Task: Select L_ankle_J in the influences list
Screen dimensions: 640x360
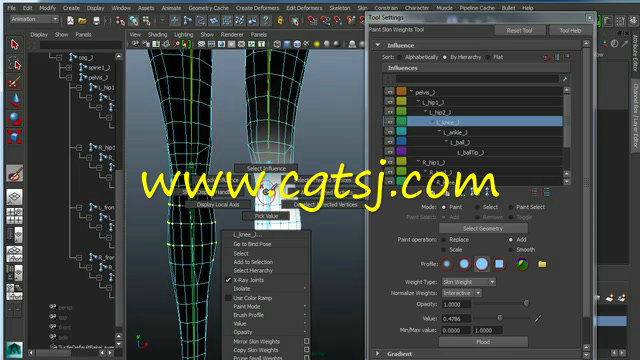Action: point(455,133)
